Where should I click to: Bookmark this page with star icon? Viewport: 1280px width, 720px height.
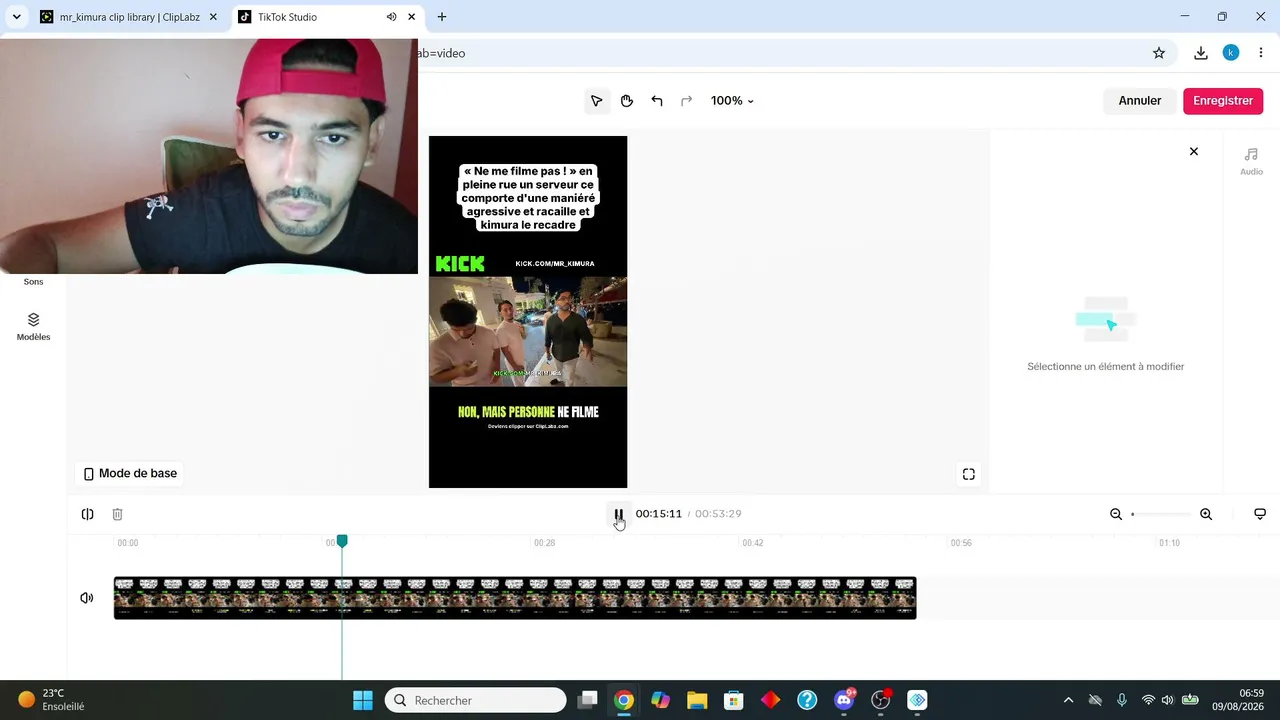coord(1159,53)
